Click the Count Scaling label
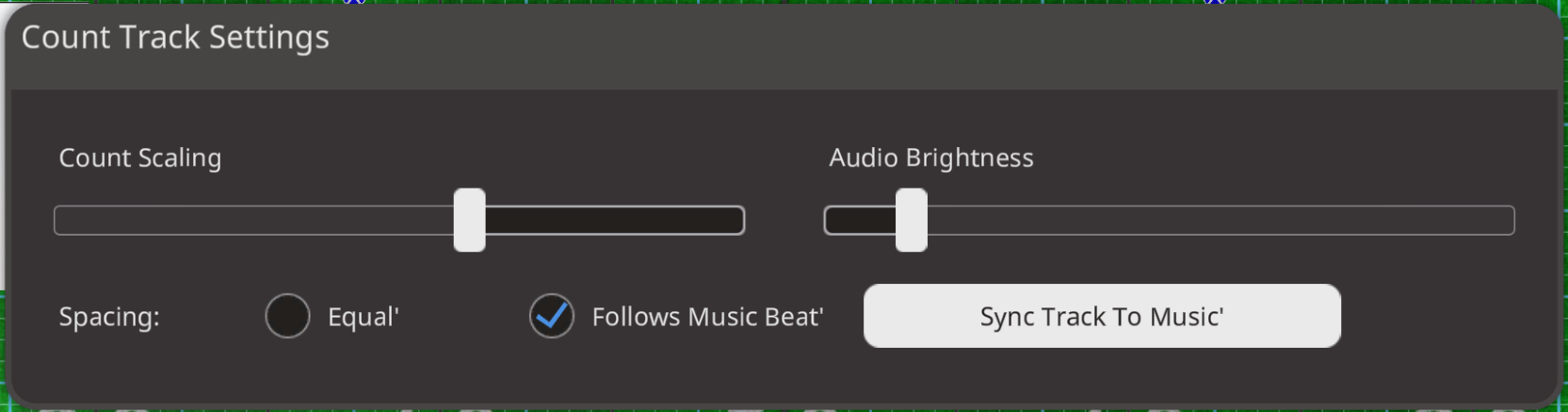1568x412 pixels. (140, 157)
